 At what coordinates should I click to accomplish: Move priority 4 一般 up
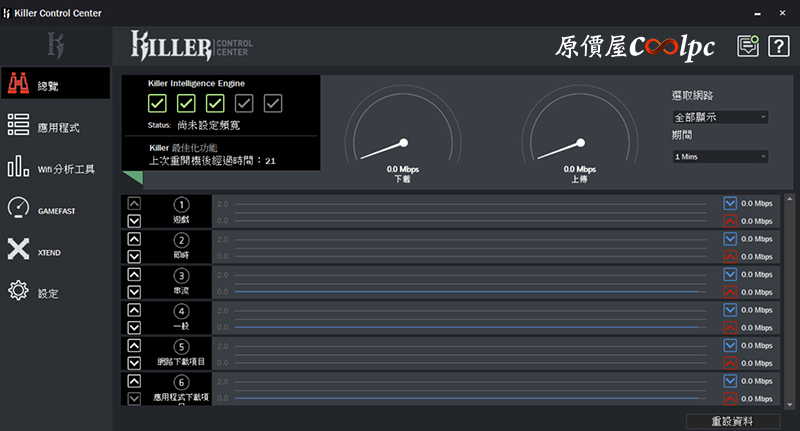pos(134,310)
